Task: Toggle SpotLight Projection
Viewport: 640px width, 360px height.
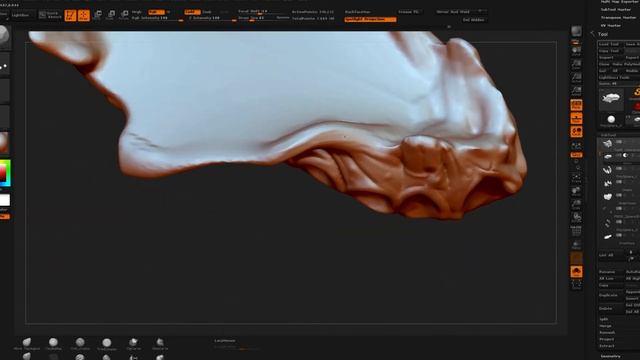Action: [370, 19]
